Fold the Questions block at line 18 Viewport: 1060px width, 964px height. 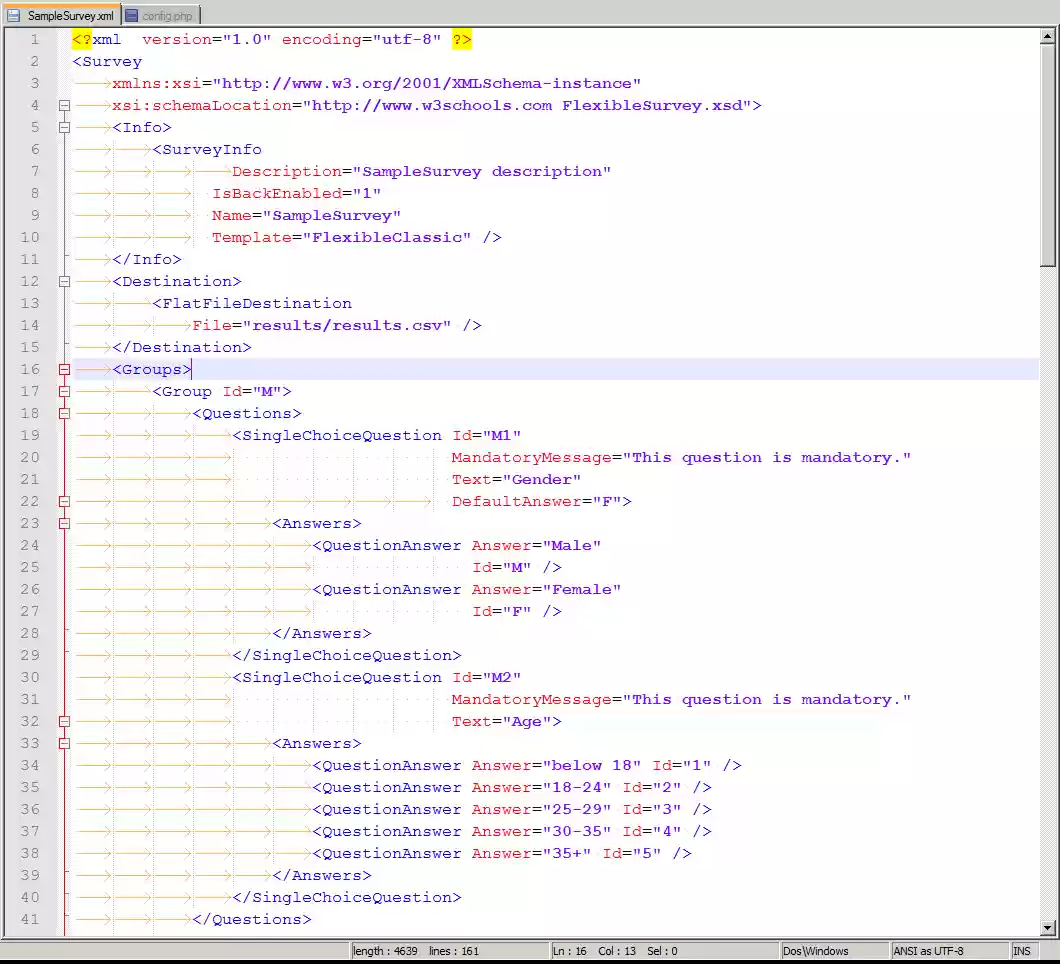pyautogui.click(x=65, y=414)
